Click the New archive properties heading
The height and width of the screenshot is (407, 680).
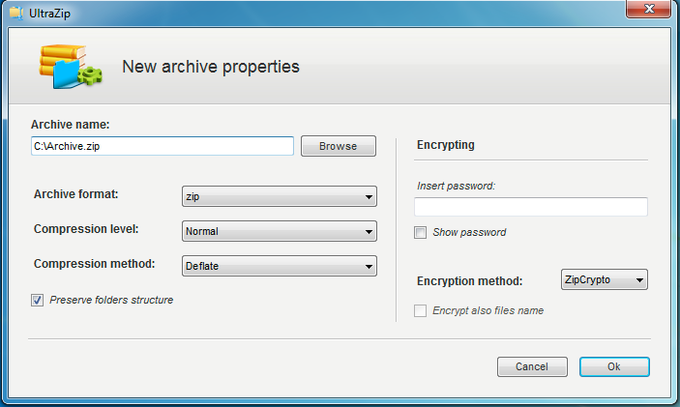click(x=210, y=68)
